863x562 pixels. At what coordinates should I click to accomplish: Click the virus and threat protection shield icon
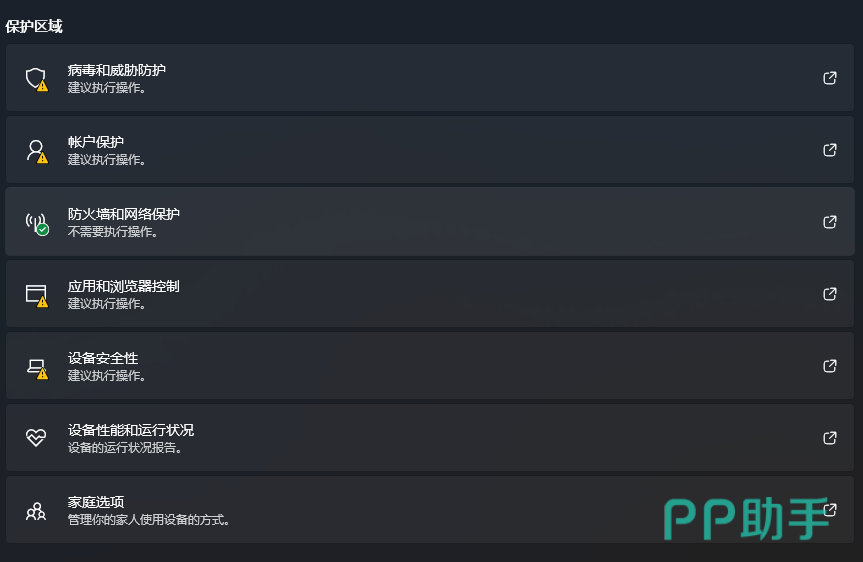[36, 78]
